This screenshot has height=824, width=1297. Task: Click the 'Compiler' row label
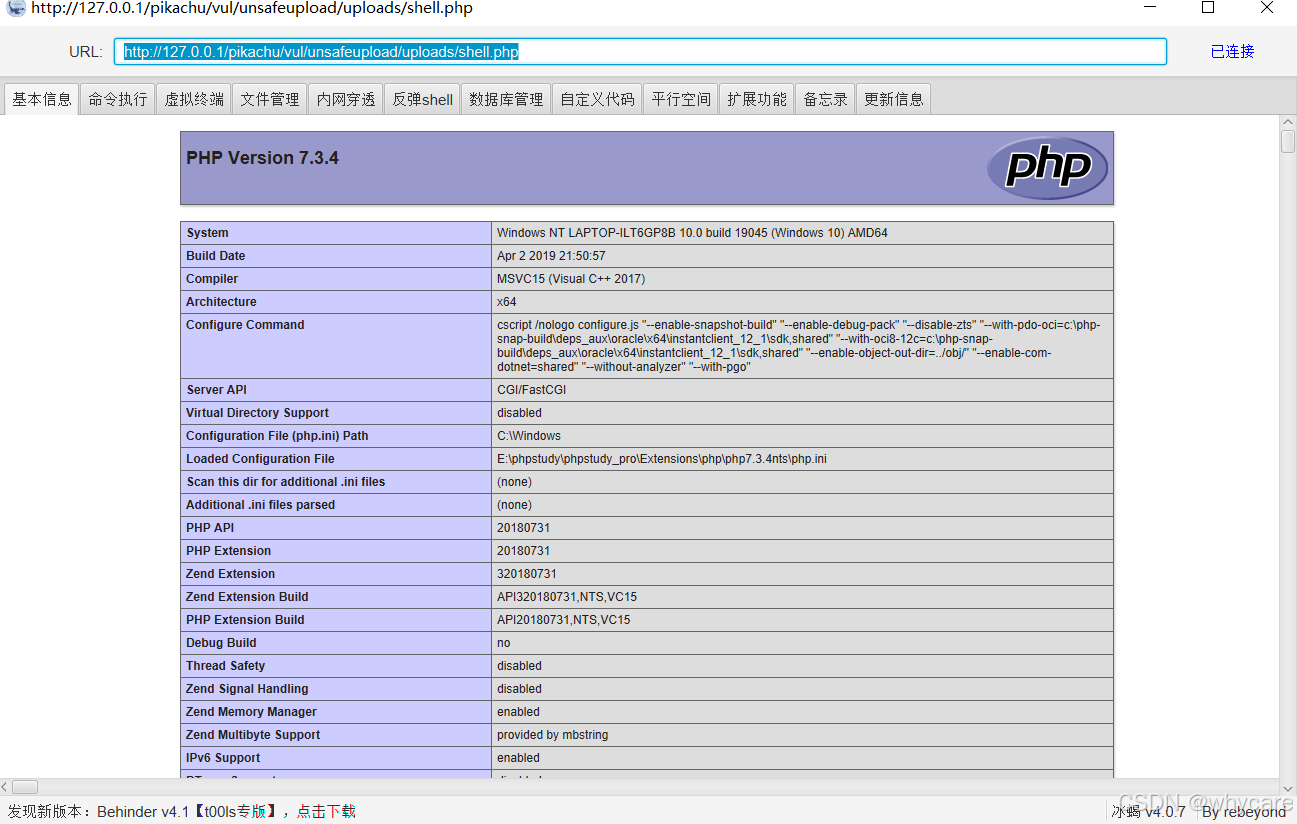212,279
